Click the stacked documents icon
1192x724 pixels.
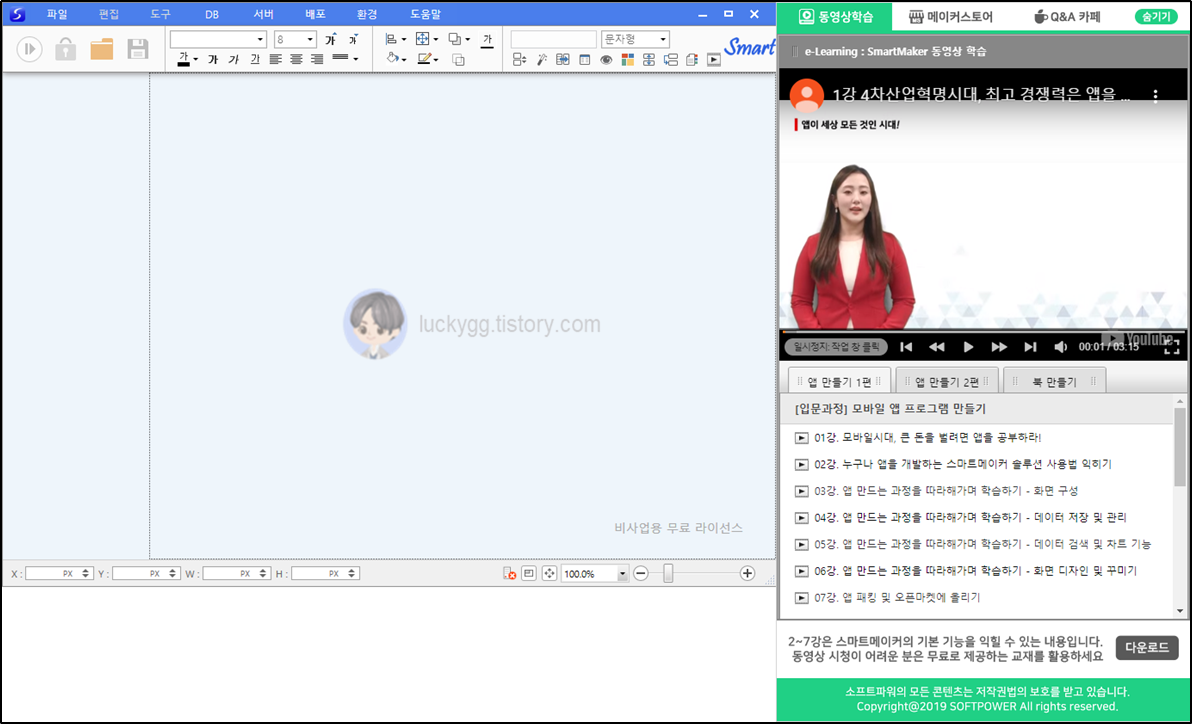tap(692, 59)
